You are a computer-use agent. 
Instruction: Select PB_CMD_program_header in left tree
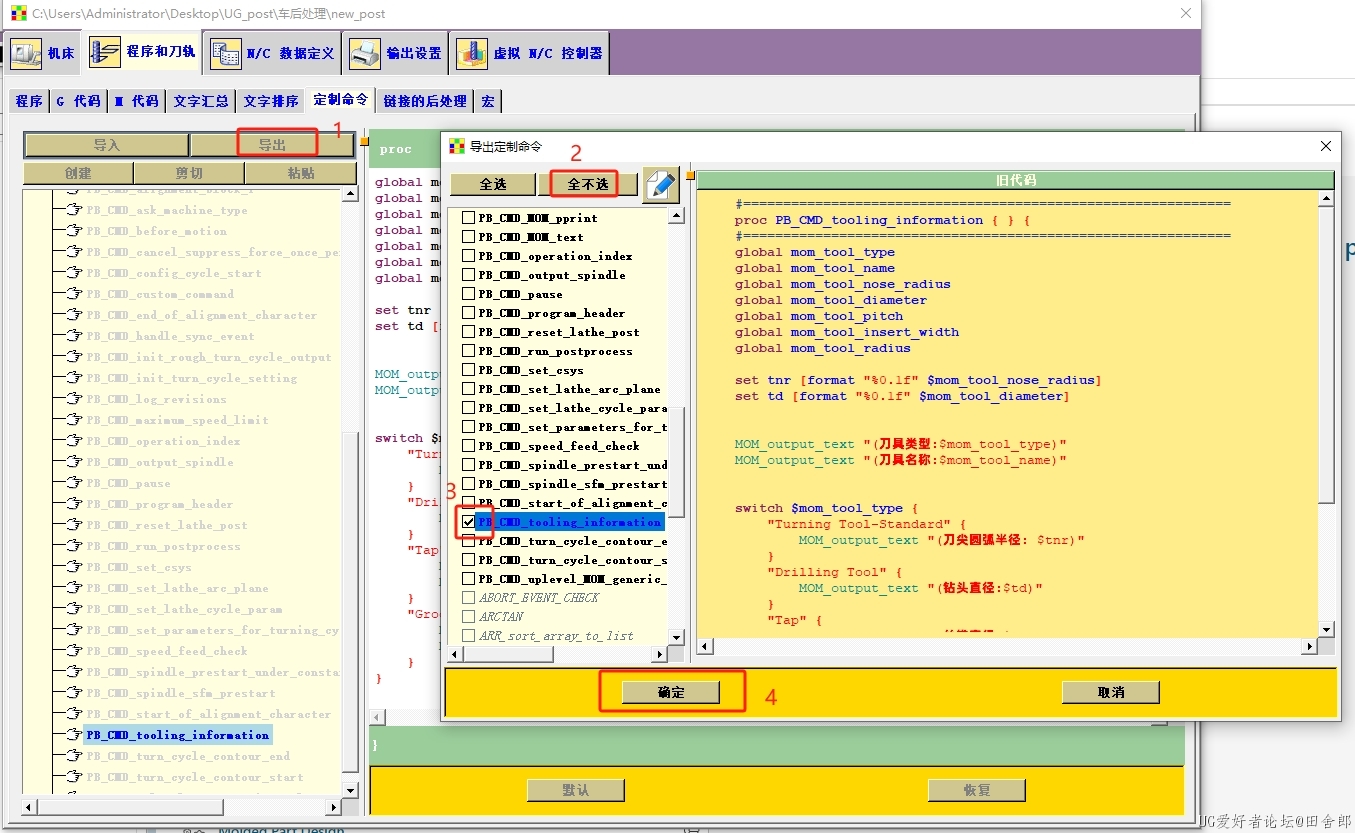pos(160,504)
